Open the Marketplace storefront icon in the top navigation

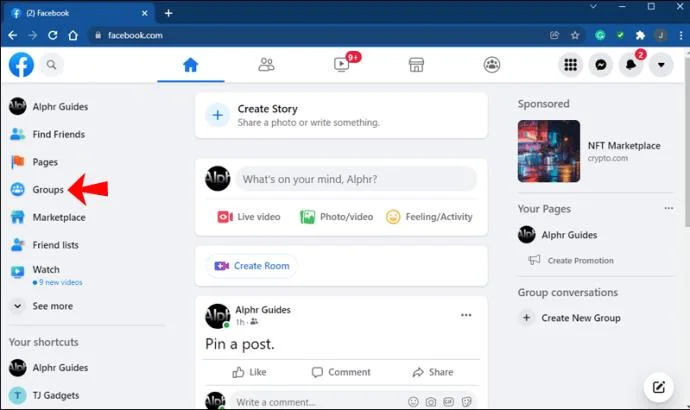pyautogui.click(x=416, y=65)
